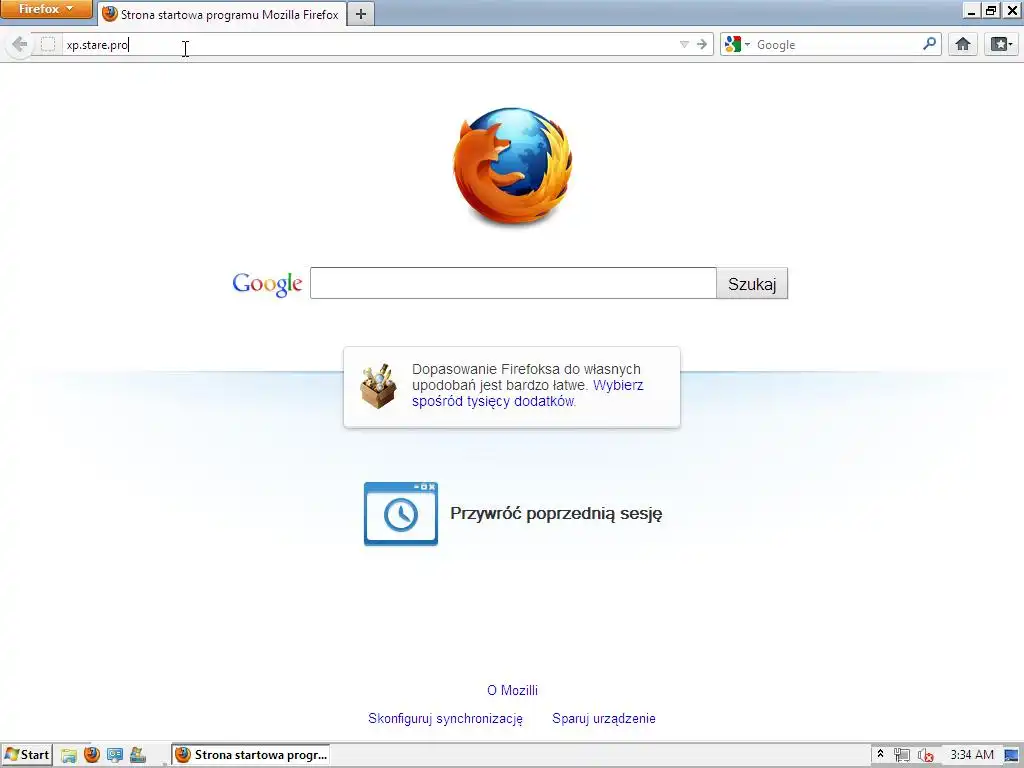Go back with the back arrow
The image size is (1024, 768).
point(19,44)
